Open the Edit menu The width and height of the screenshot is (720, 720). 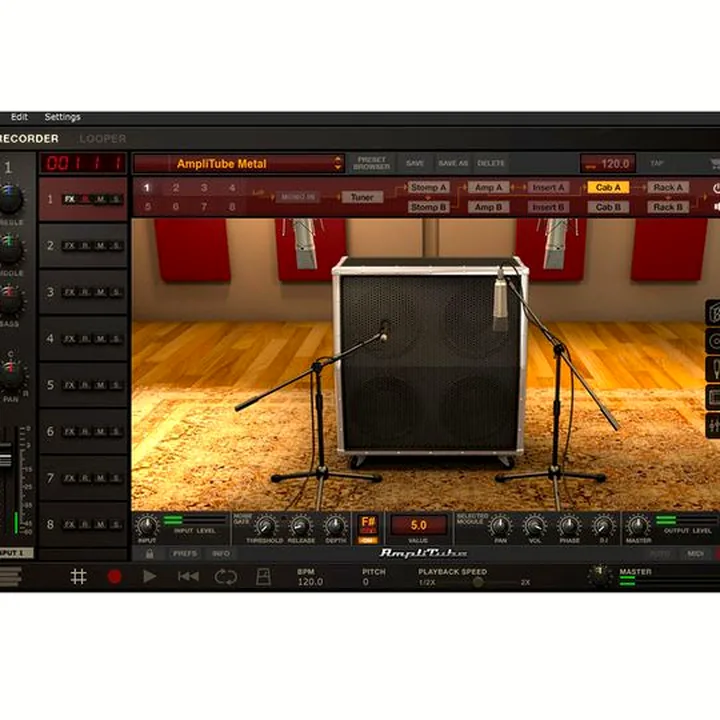(x=19, y=117)
